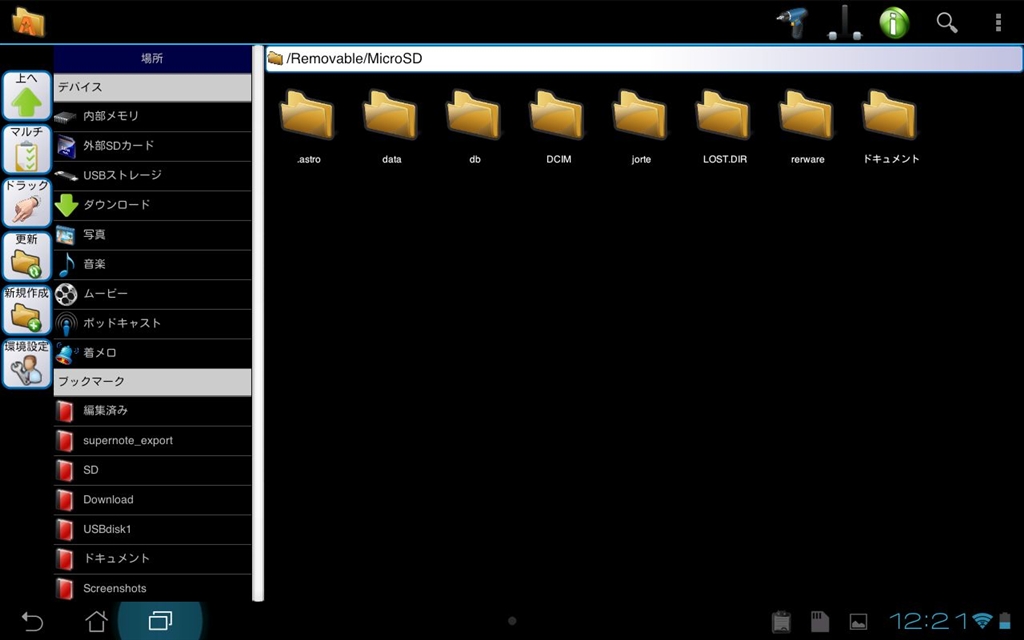Enable multi-select with マルチ button

click(x=27, y=150)
